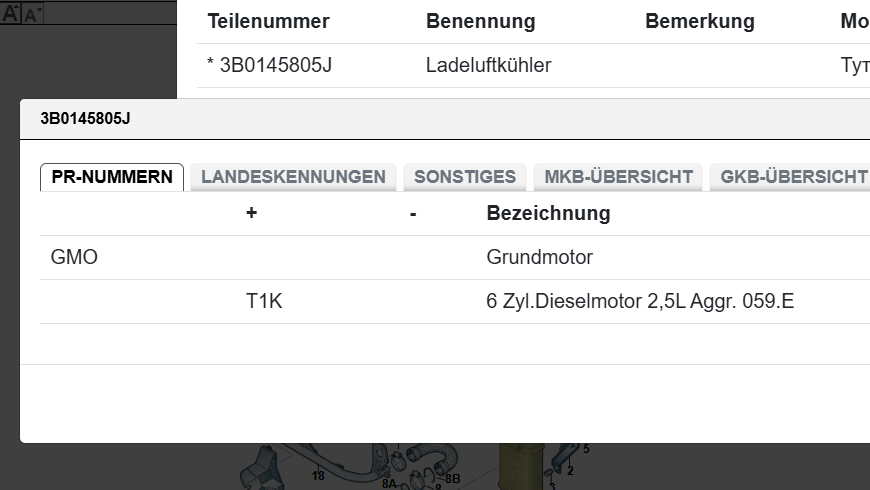Select the T1K PR-number entry
Viewport: 870px width, 490px height.
coord(264,301)
